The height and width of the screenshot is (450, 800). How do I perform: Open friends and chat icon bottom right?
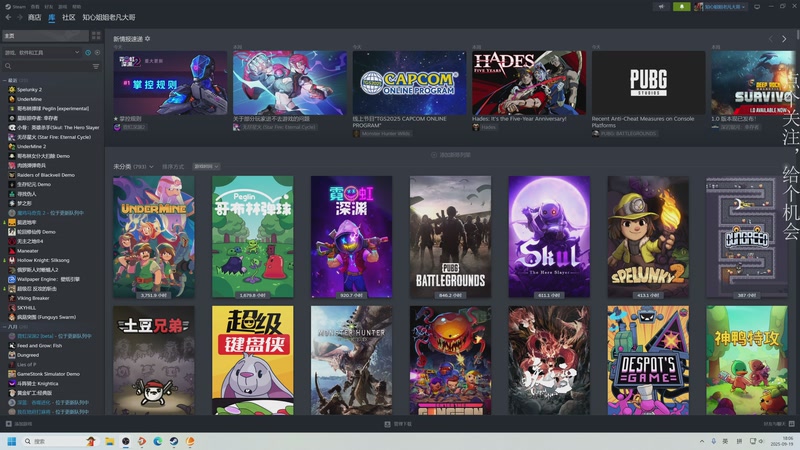point(791,424)
